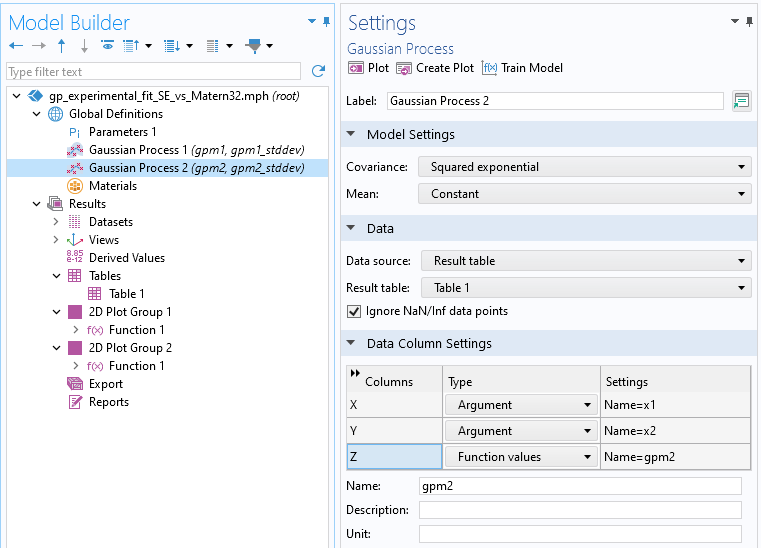761x548 pixels.
Task: Click the Type filter text field
Action: 153,72
